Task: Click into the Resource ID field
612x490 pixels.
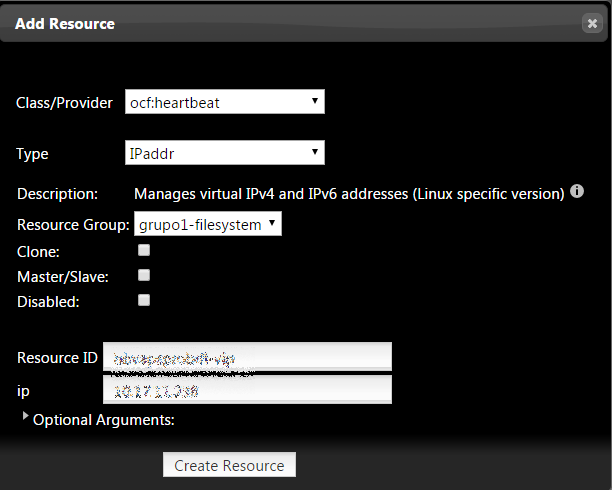Action: tap(247, 357)
